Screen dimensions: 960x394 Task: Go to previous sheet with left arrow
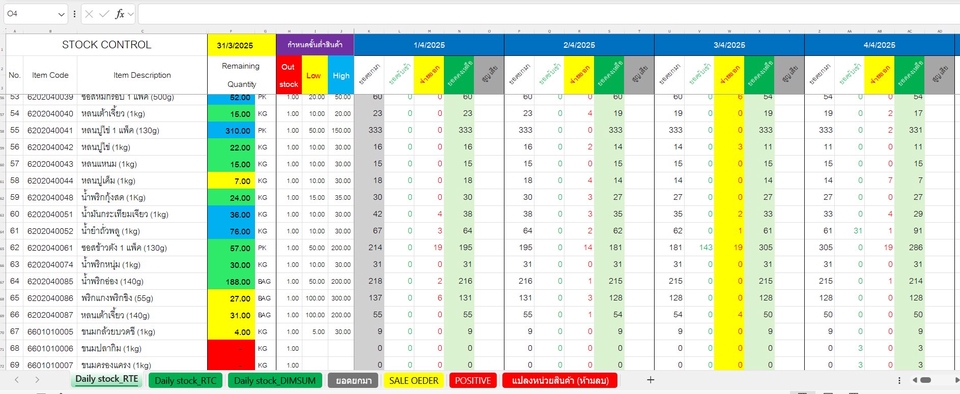pos(17,380)
